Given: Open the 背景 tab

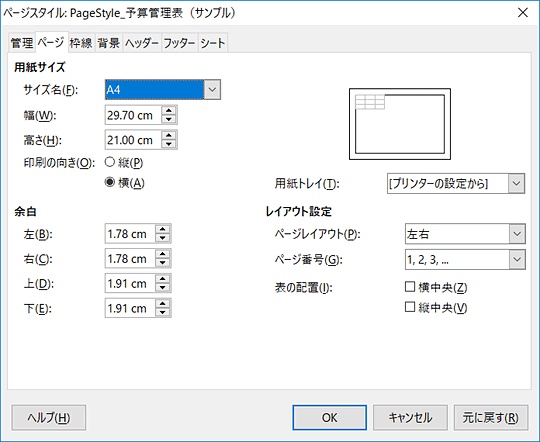Looking at the screenshot, I should tap(108, 43).
